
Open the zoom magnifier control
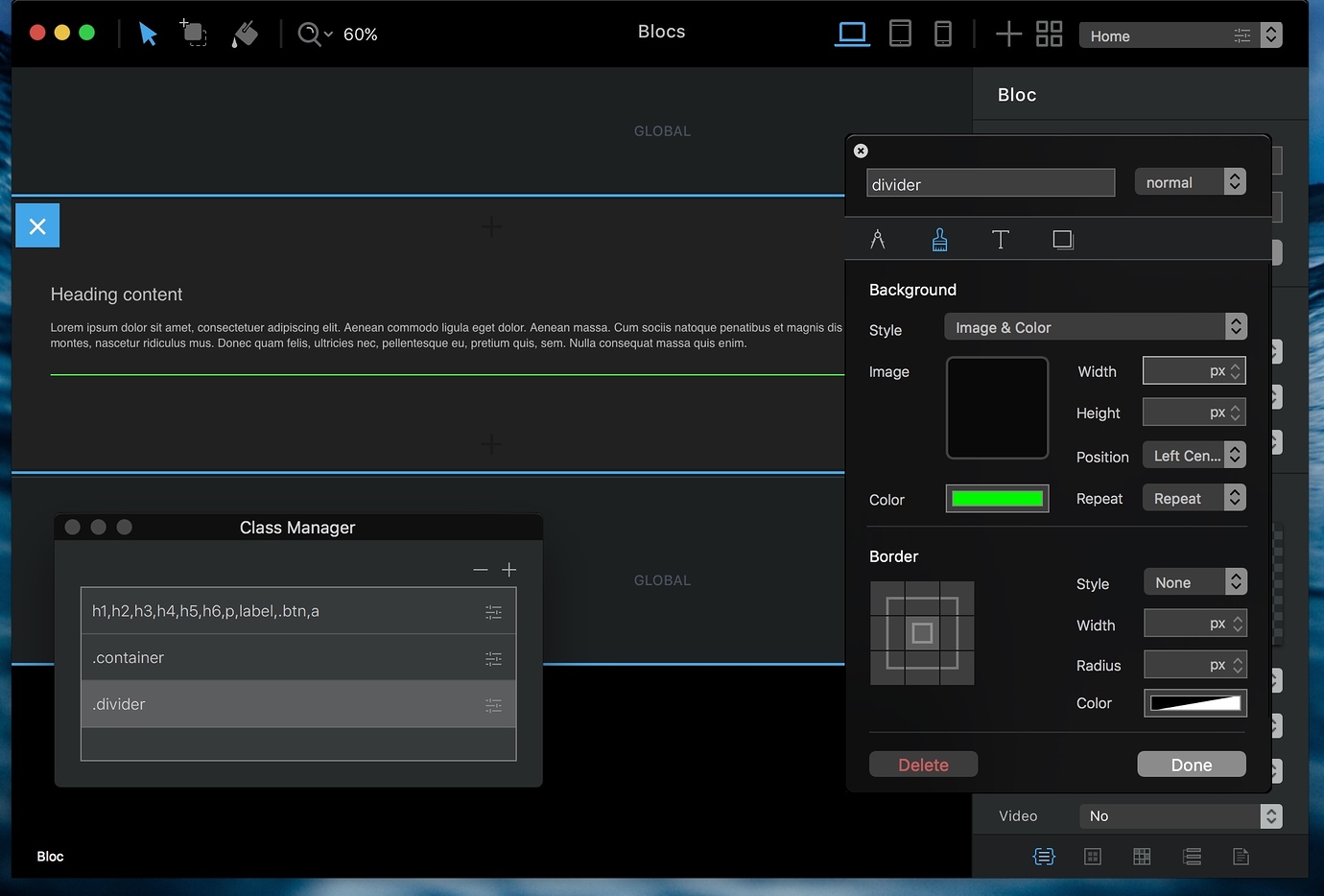point(312,34)
